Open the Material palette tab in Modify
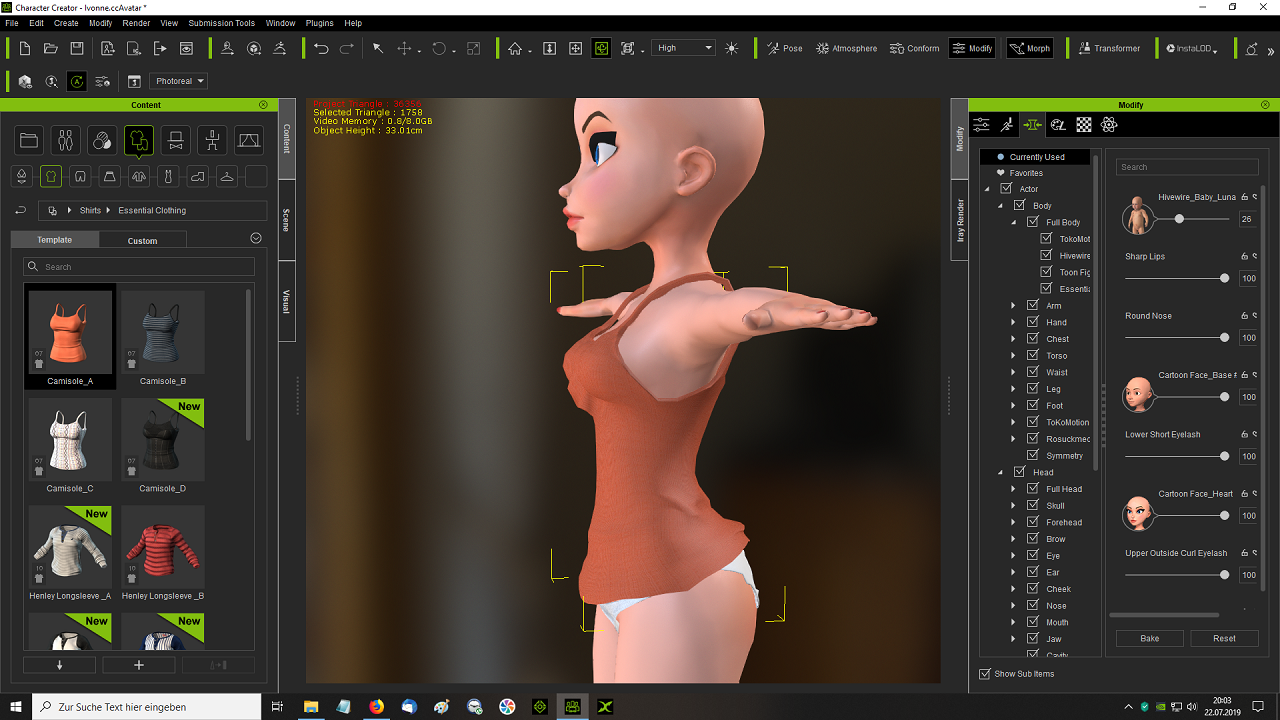The image size is (1280, 720). 1058,125
